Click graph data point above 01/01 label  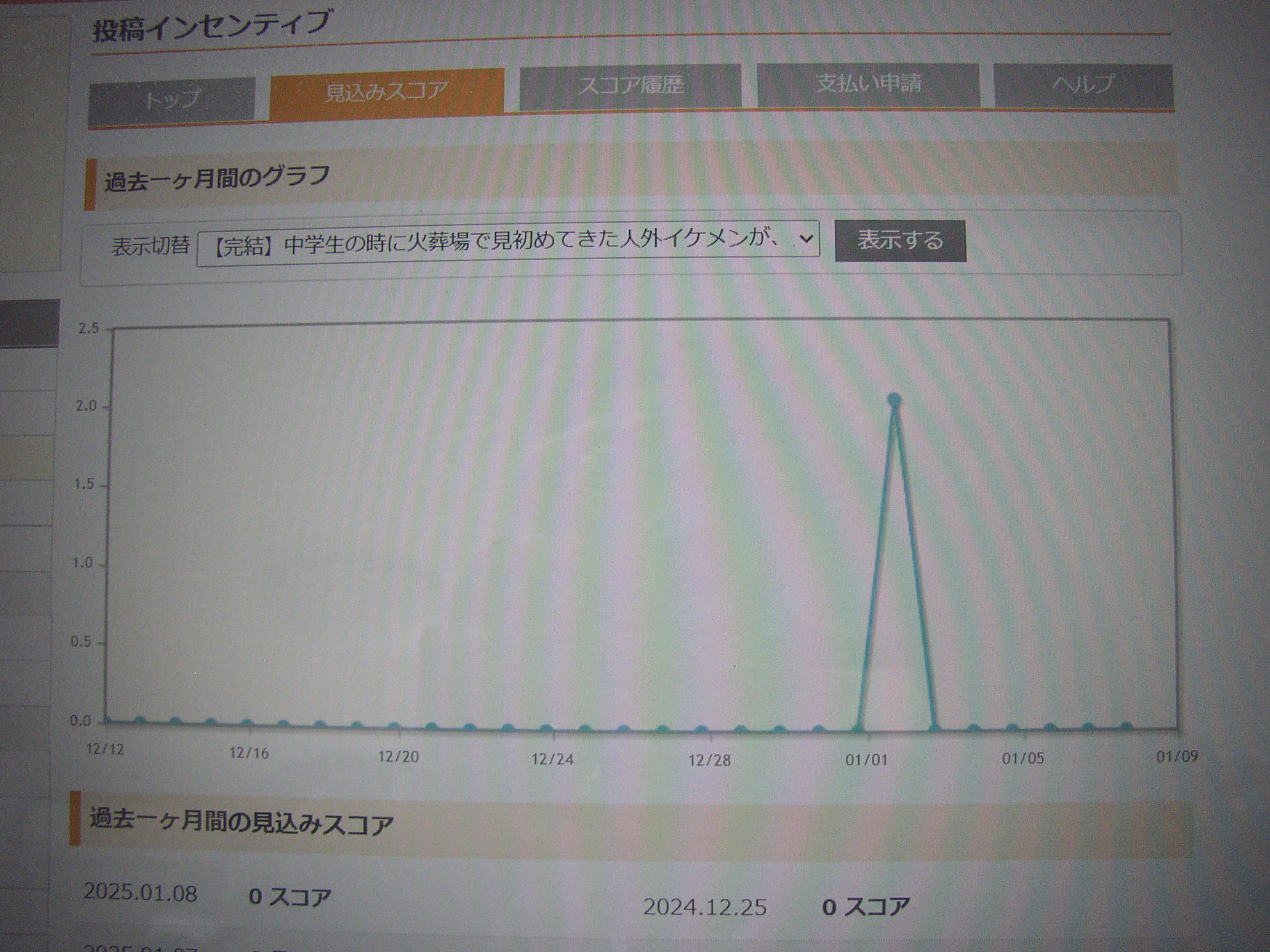pyautogui.click(x=859, y=728)
